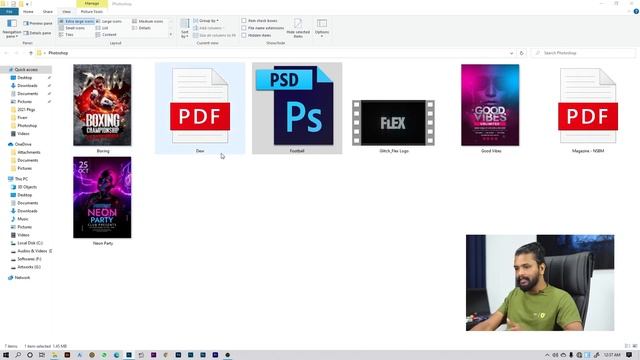Choose List layout
Viewport: 640px width, 360px height.
(102, 28)
